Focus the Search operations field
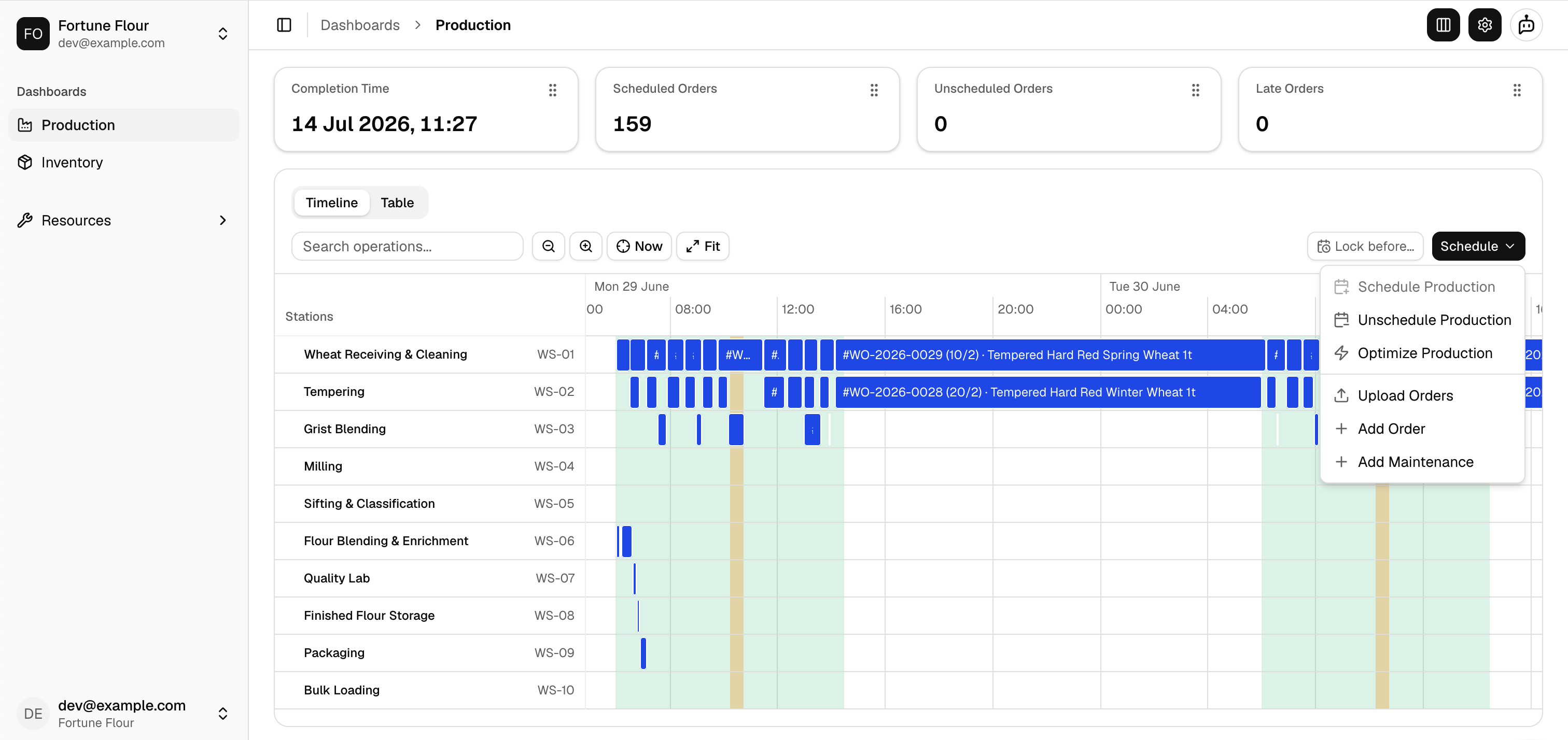 point(407,247)
